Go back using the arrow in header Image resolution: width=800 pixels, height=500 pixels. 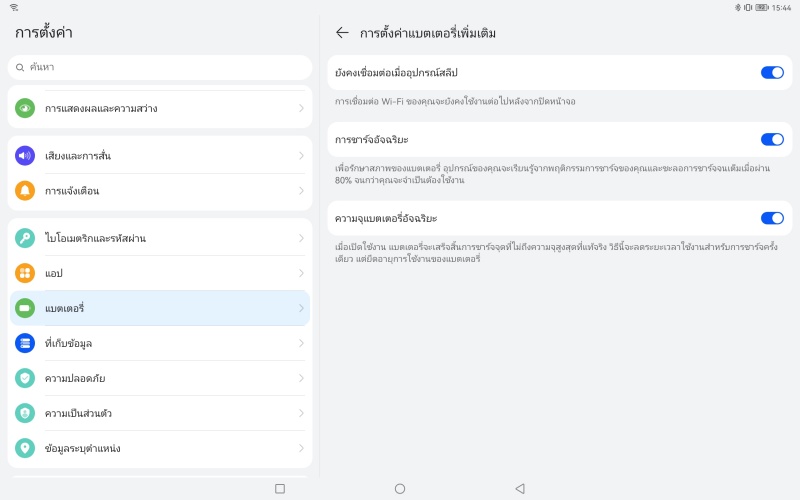[342, 33]
